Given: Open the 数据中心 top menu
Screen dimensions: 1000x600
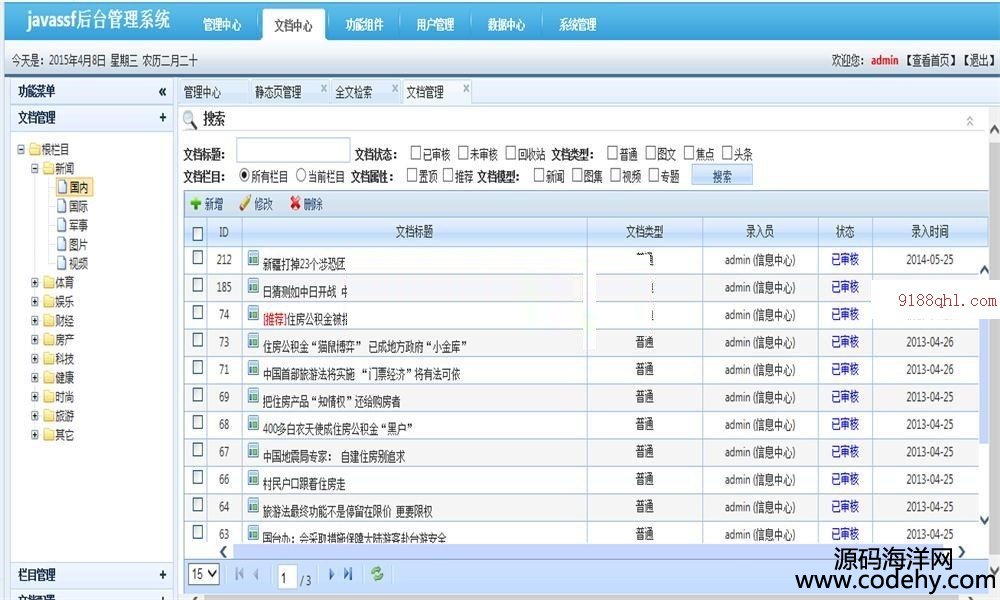Looking at the screenshot, I should [x=506, y=26].
